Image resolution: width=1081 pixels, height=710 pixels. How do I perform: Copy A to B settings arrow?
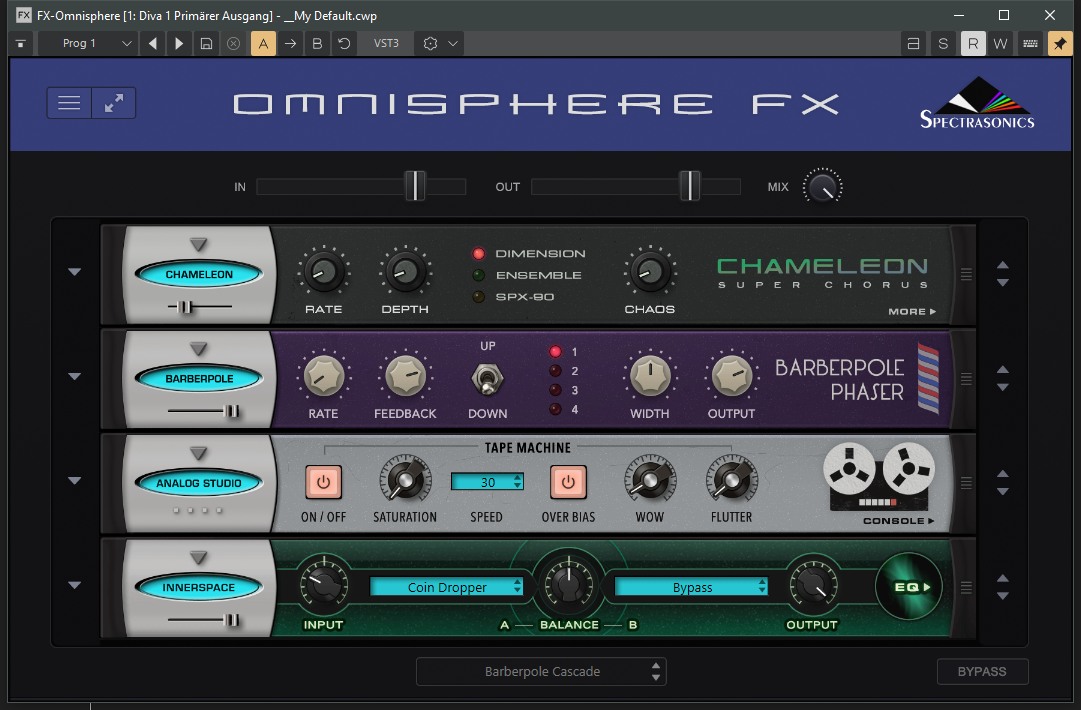pyautogui.click(x=290, y=43)
